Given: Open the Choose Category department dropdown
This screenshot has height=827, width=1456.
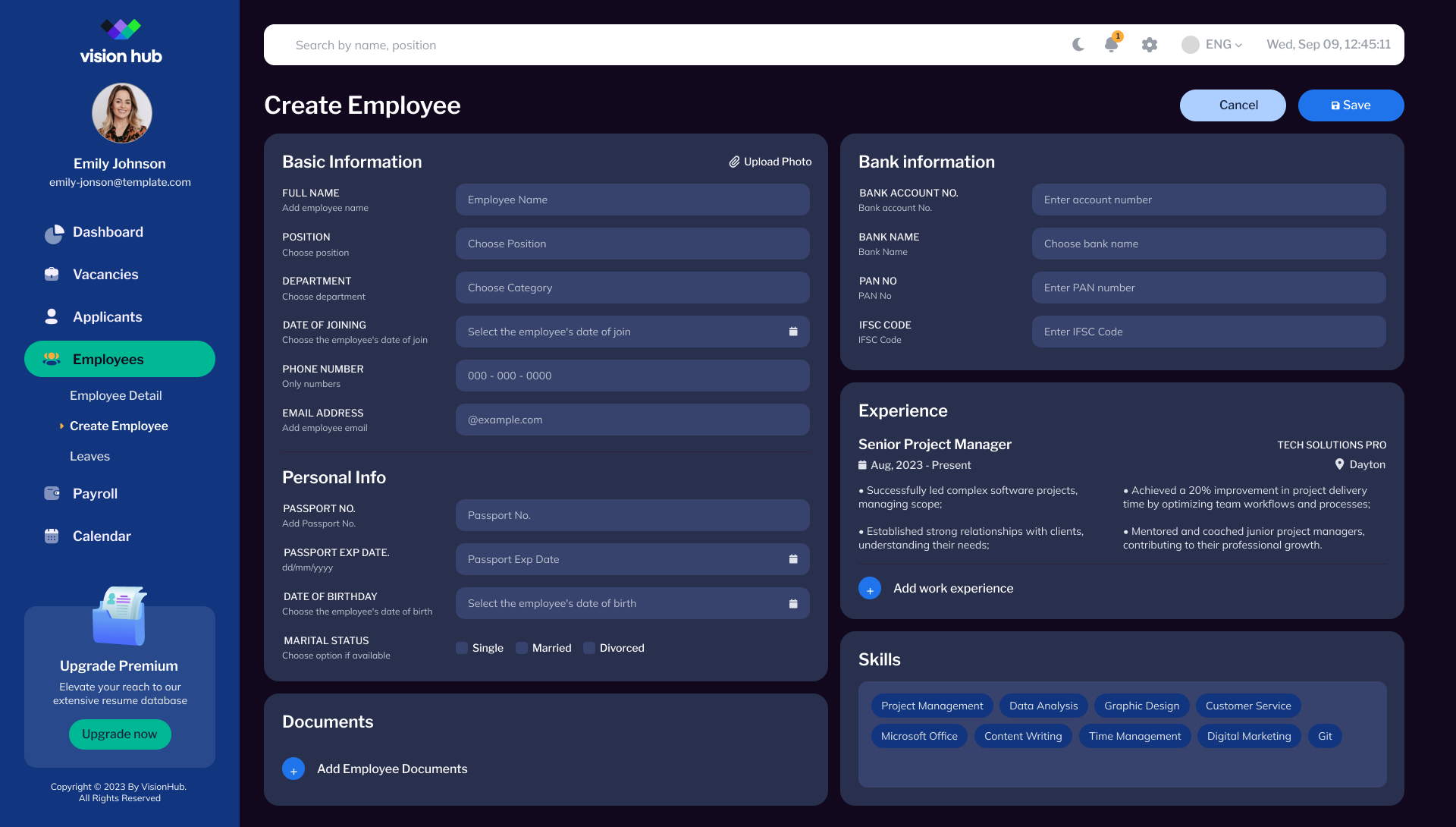Looking at the screenshot, I should [632, 288].
